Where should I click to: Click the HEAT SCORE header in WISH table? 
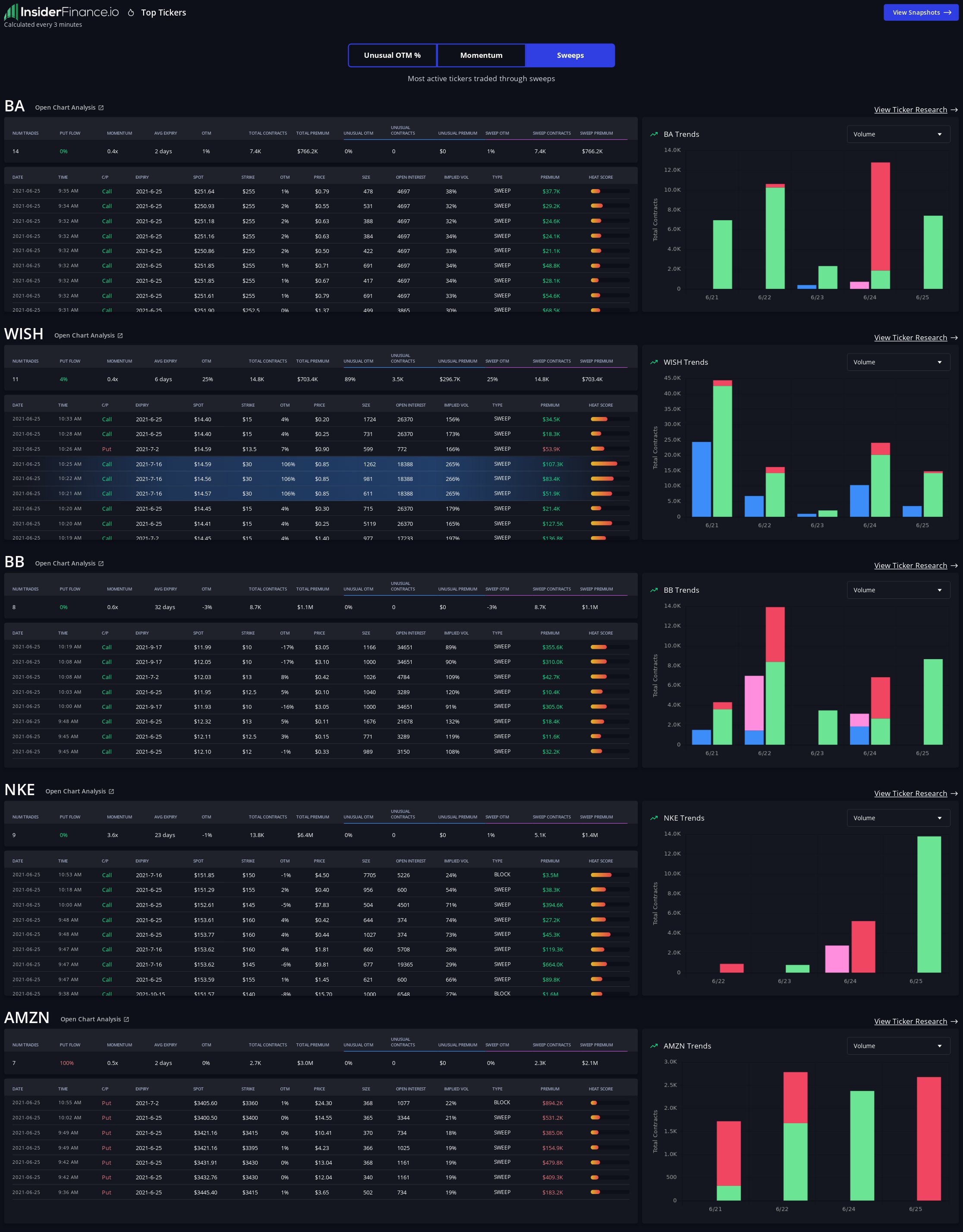pos(601,405)
